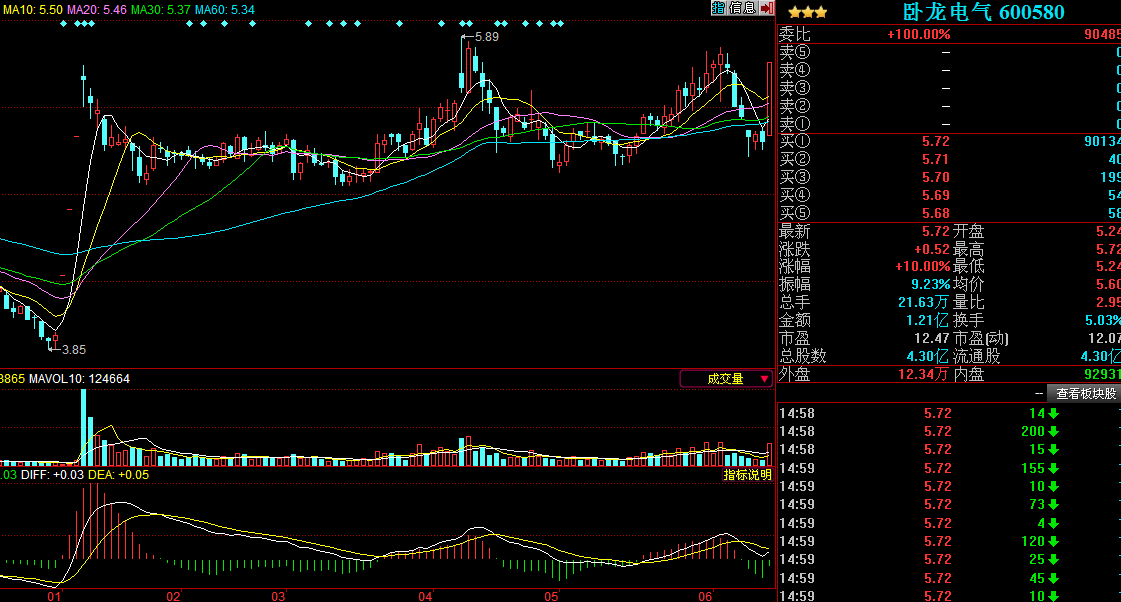
Task: Click the 3.85 low price marker
Action: click(73, 350)
